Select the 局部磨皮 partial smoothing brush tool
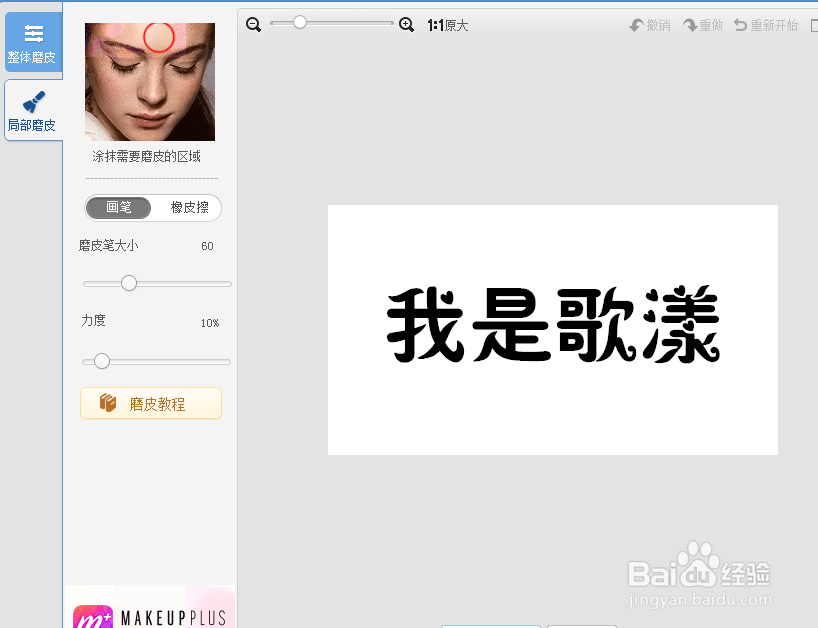 click(33, 109)
